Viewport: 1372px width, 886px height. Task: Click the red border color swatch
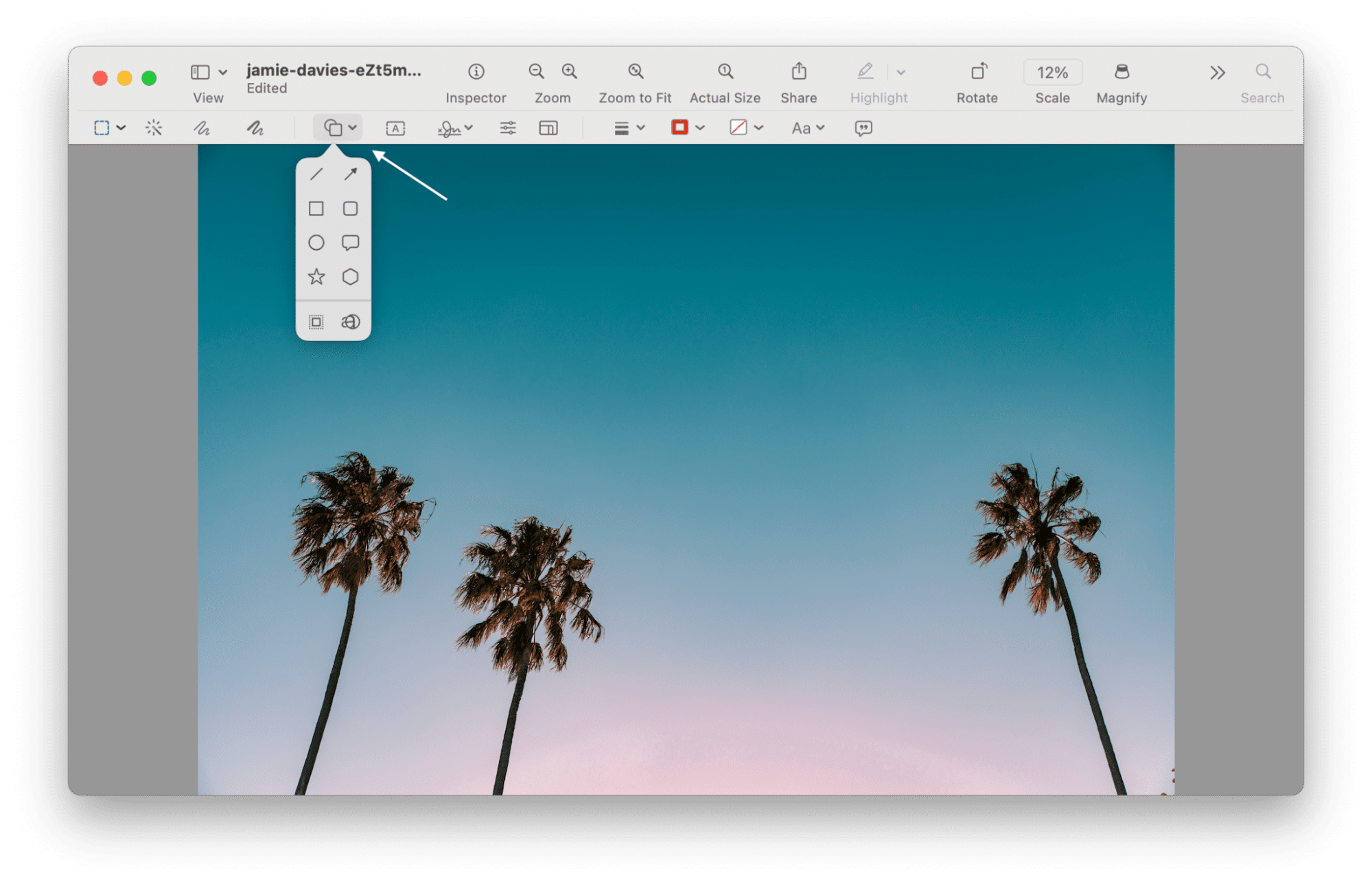pyautogui.click(x=680, y=128)
